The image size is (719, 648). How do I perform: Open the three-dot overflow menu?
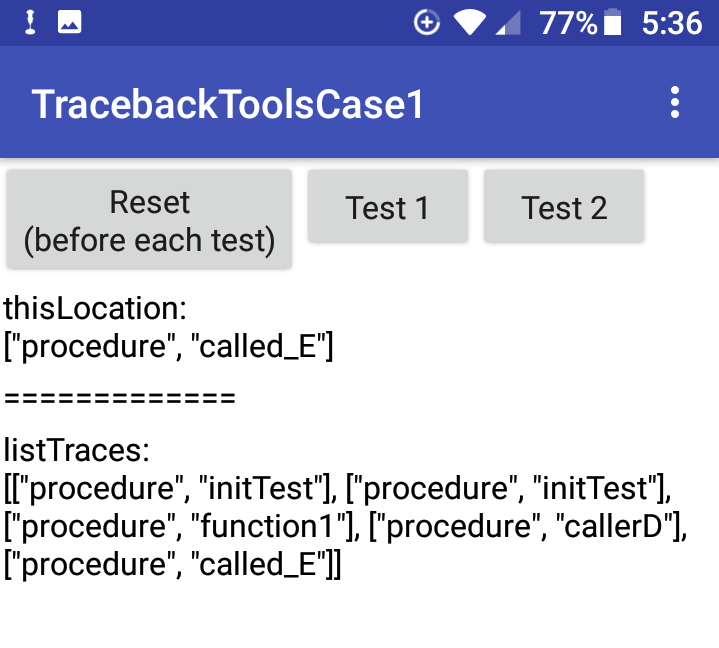coord(675,103)
